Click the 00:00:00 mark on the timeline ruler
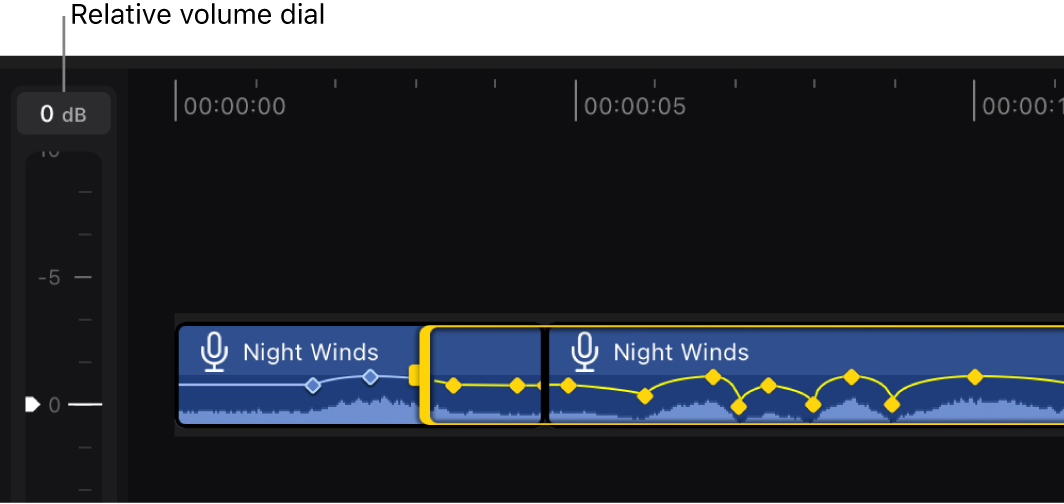The height and width of the screenshot is (504, 1064). [234, 106]
